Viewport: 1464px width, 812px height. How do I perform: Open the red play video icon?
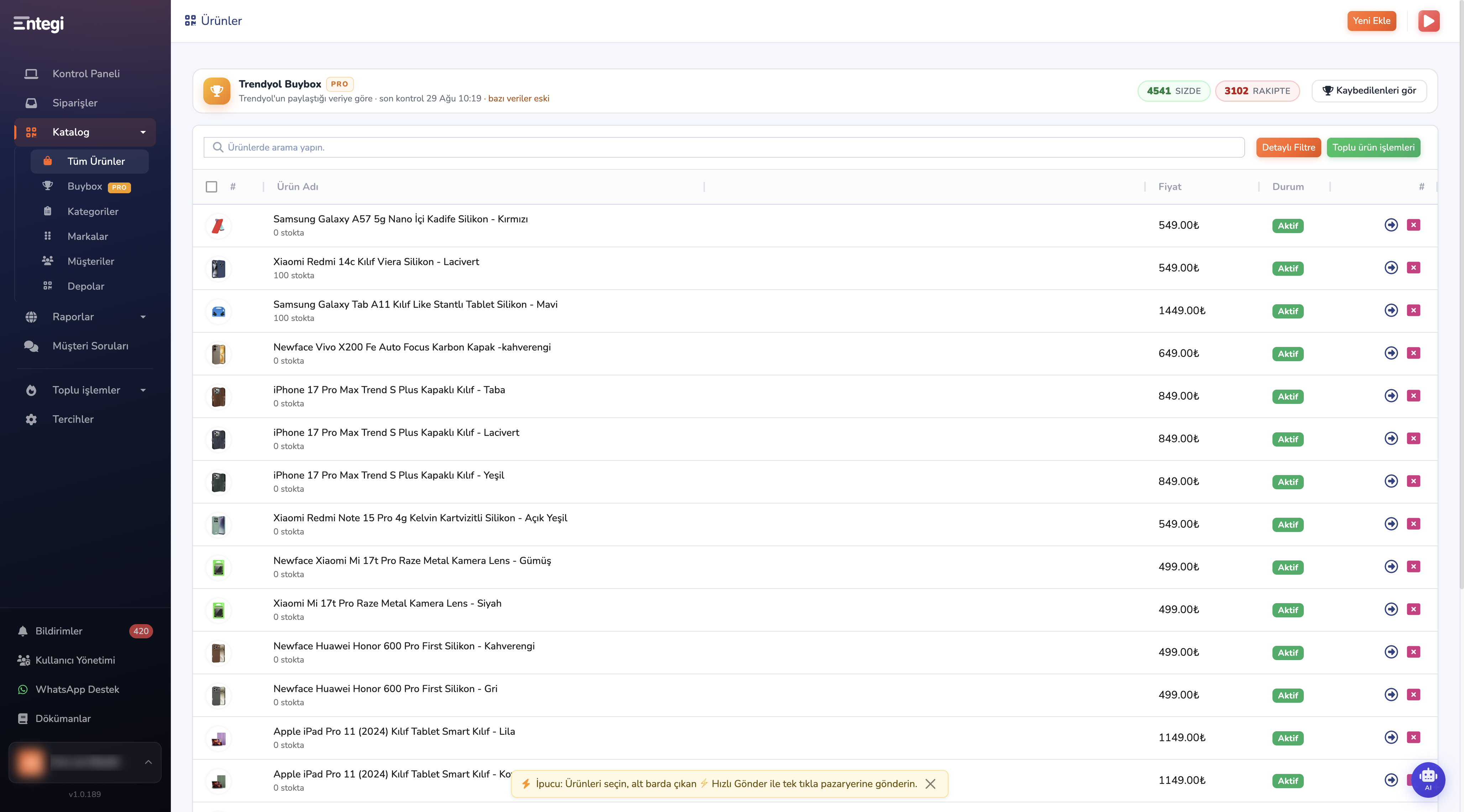(x=1428, y=21)
